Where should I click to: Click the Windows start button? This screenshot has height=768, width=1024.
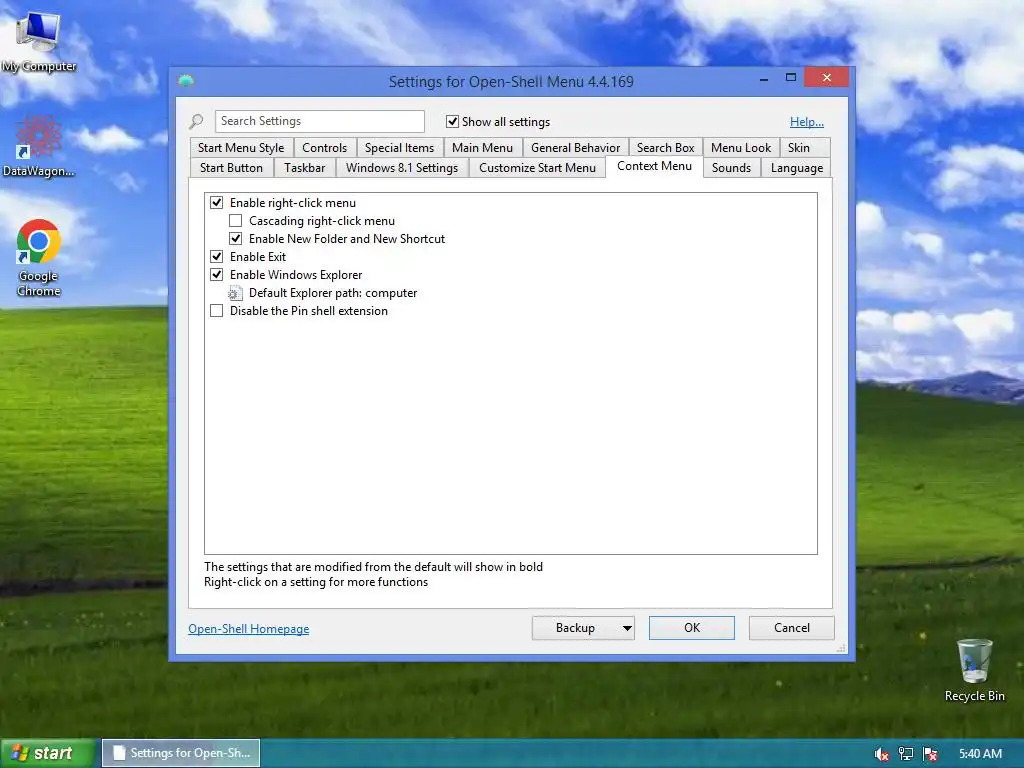coord(47,754)
